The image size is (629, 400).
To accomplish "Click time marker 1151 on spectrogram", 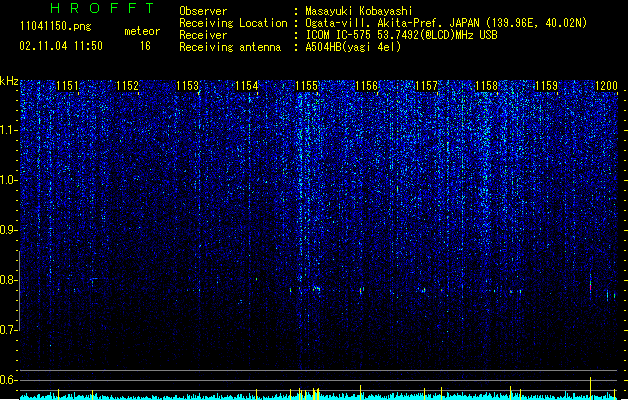I will tap(67, 86).
